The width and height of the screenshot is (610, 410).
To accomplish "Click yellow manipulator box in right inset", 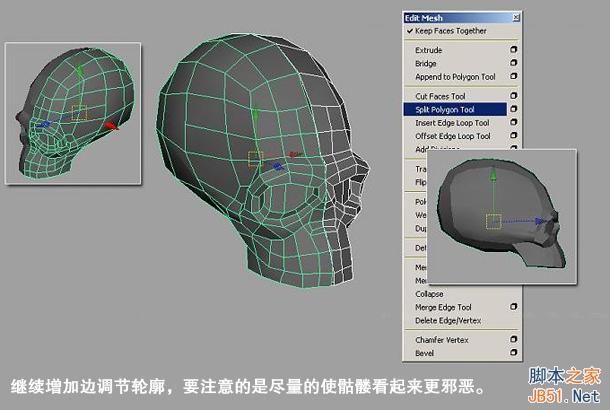I will pos(493,221).
